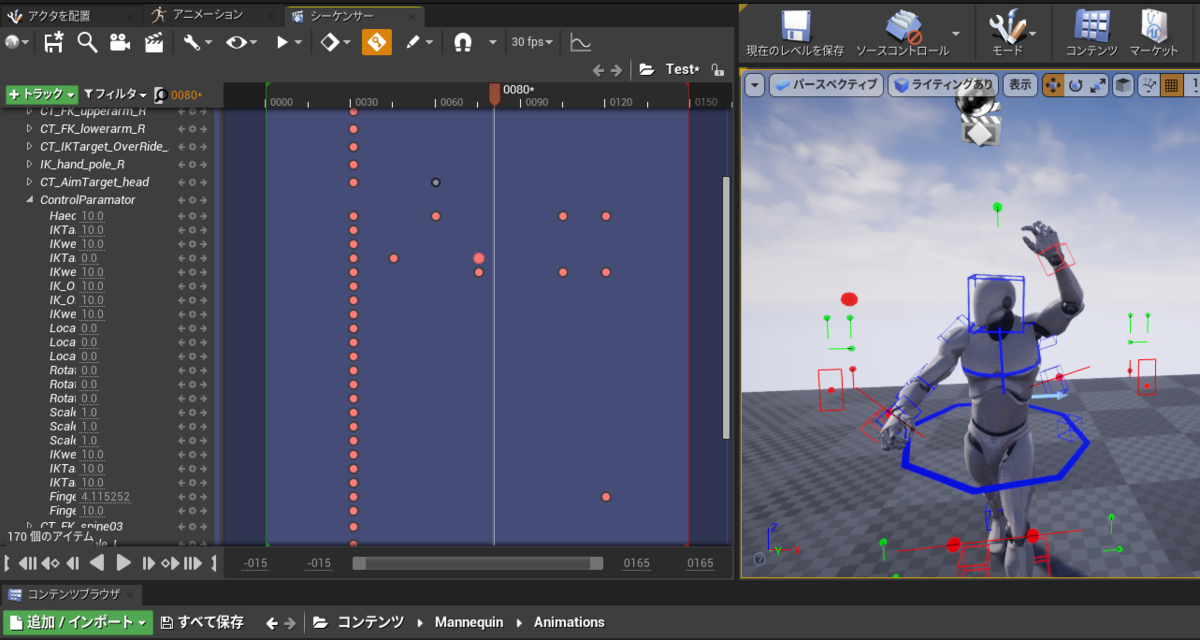
Task: Select the CT_IKTarget_OverRide track row
Action: [108, 146]
